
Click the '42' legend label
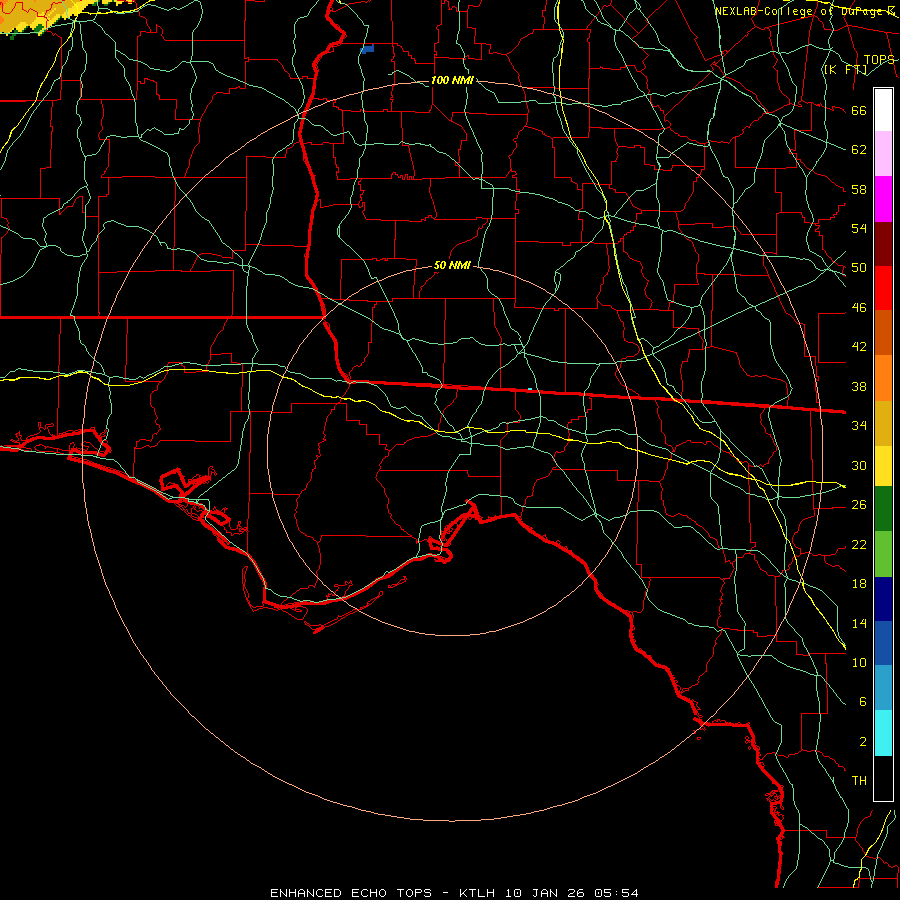[859, 346]
